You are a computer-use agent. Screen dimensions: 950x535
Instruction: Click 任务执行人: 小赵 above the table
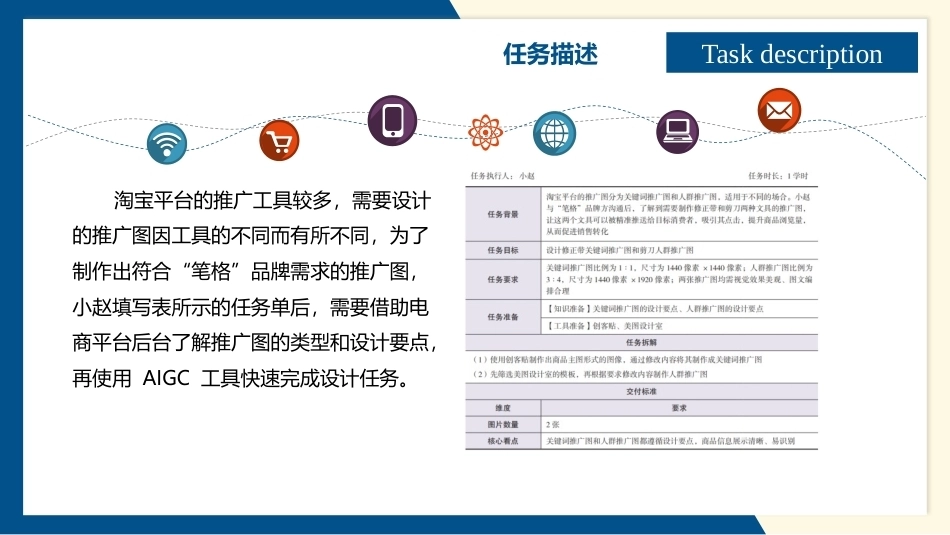click(502, 176)
